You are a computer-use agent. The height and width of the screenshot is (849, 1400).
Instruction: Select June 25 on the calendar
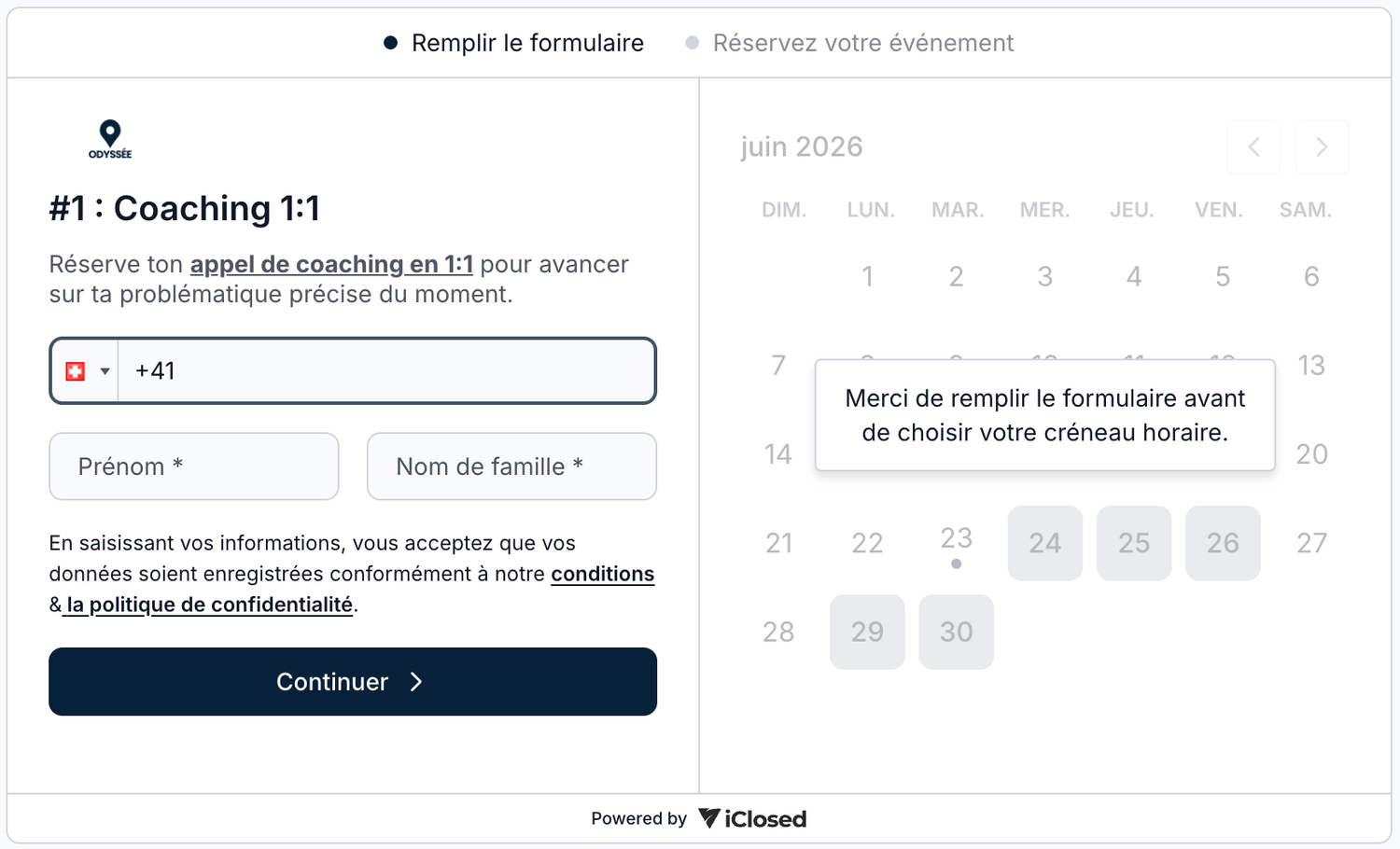pos(1134,543)
